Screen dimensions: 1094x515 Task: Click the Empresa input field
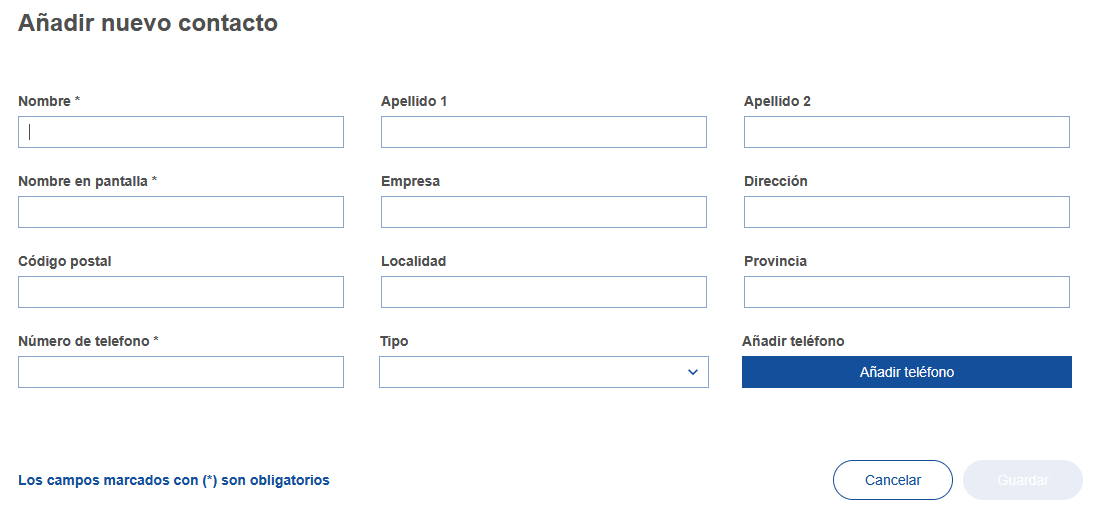(543, 212)
